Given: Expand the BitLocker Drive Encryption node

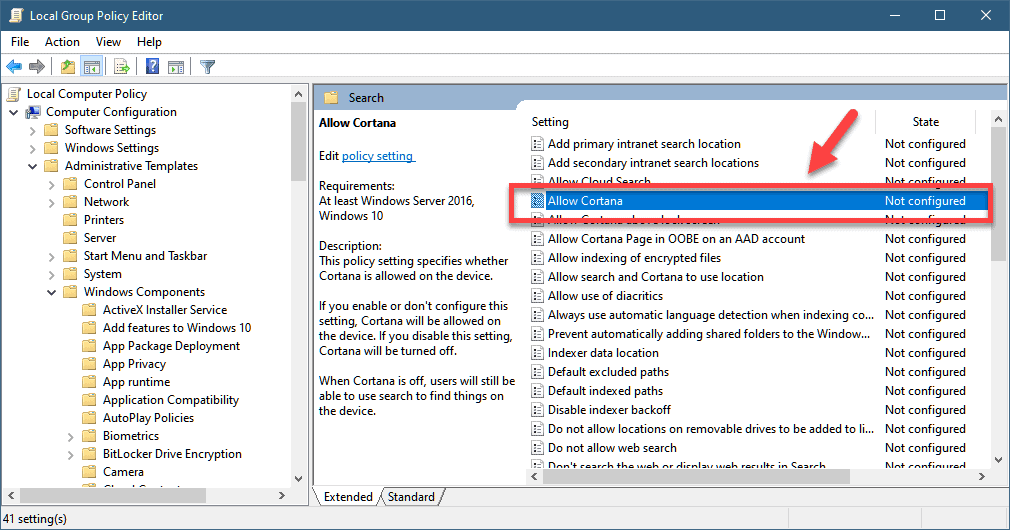Looking at the screenshot, I should point(71,455).
